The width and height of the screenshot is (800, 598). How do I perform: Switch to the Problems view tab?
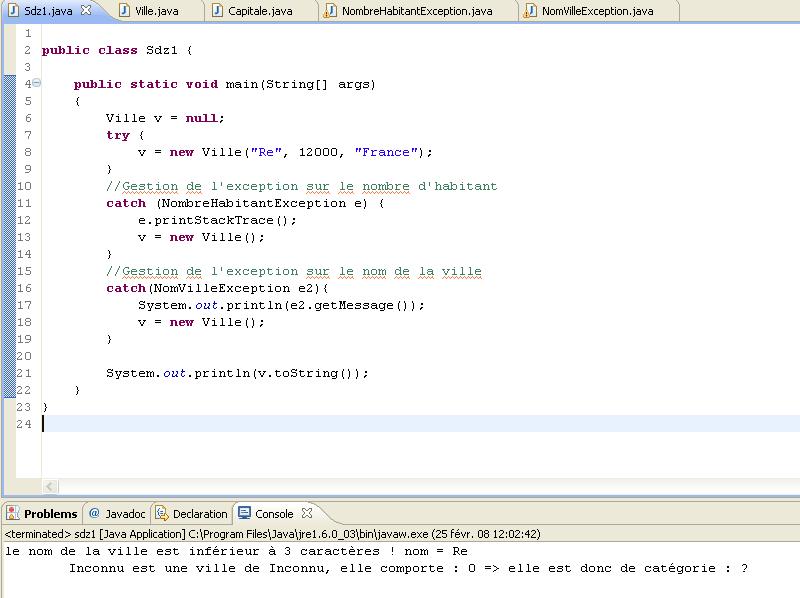[x=42, y=513]
